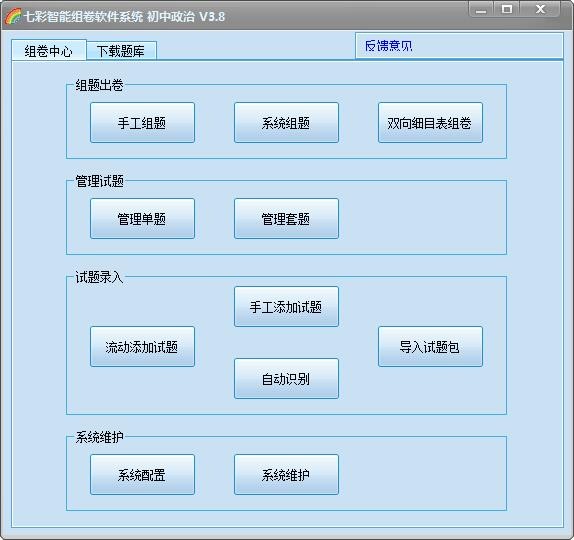Screen dimensions: 574x540
Task: Open 管理套题
Action: 286,219
